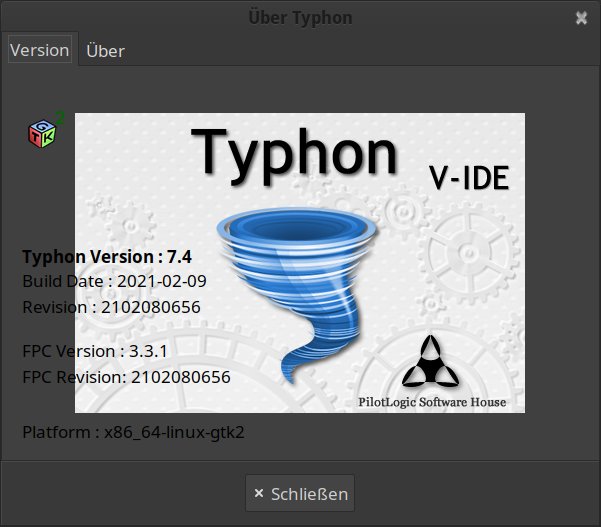Screen dimensions: 601x527
Task: Click the 'FPC Version : 3.3.1' line
Action: click(95, 351)
